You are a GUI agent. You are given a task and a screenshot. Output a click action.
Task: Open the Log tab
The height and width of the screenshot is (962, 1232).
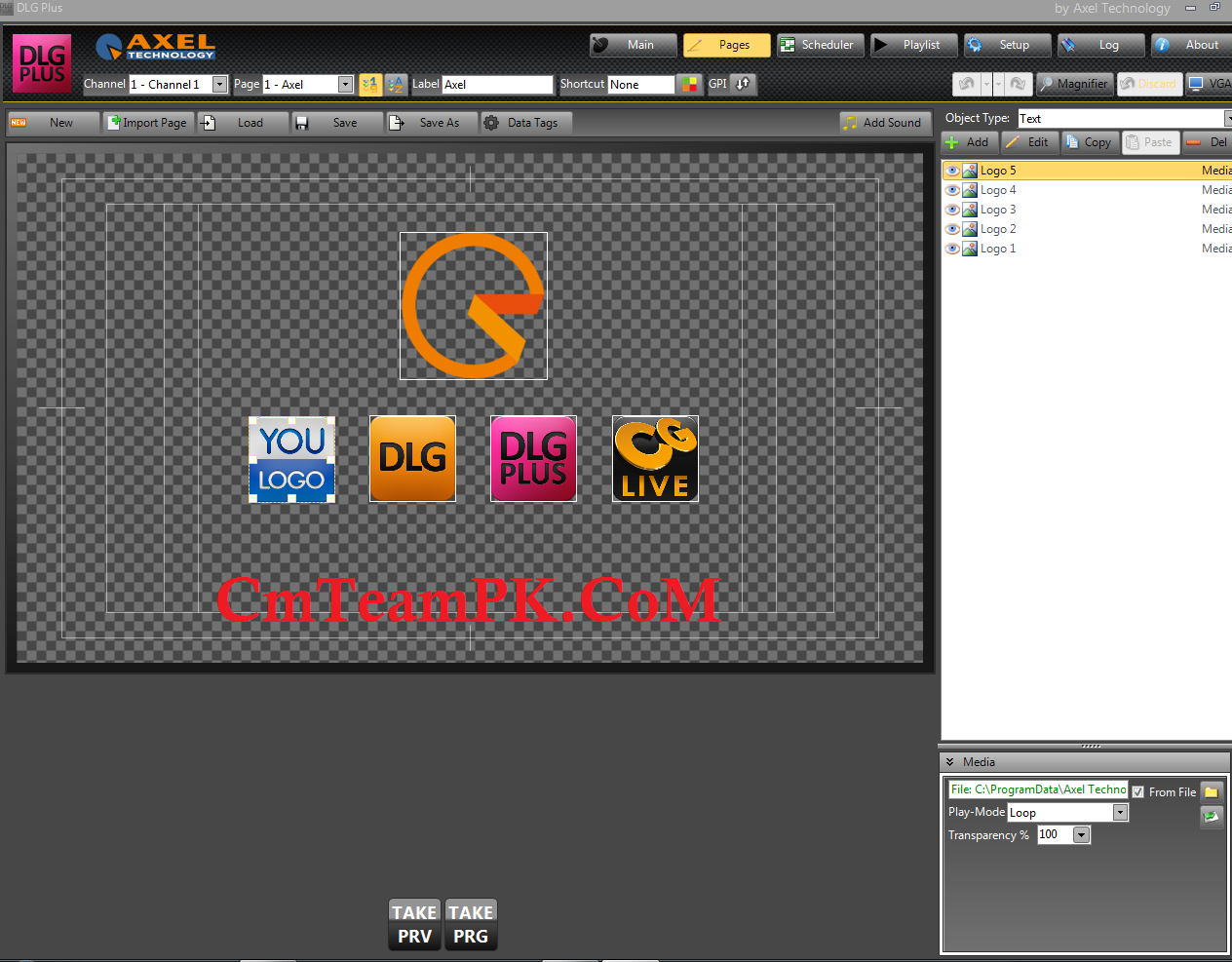pyautogui.click(x=1101, y=45)
